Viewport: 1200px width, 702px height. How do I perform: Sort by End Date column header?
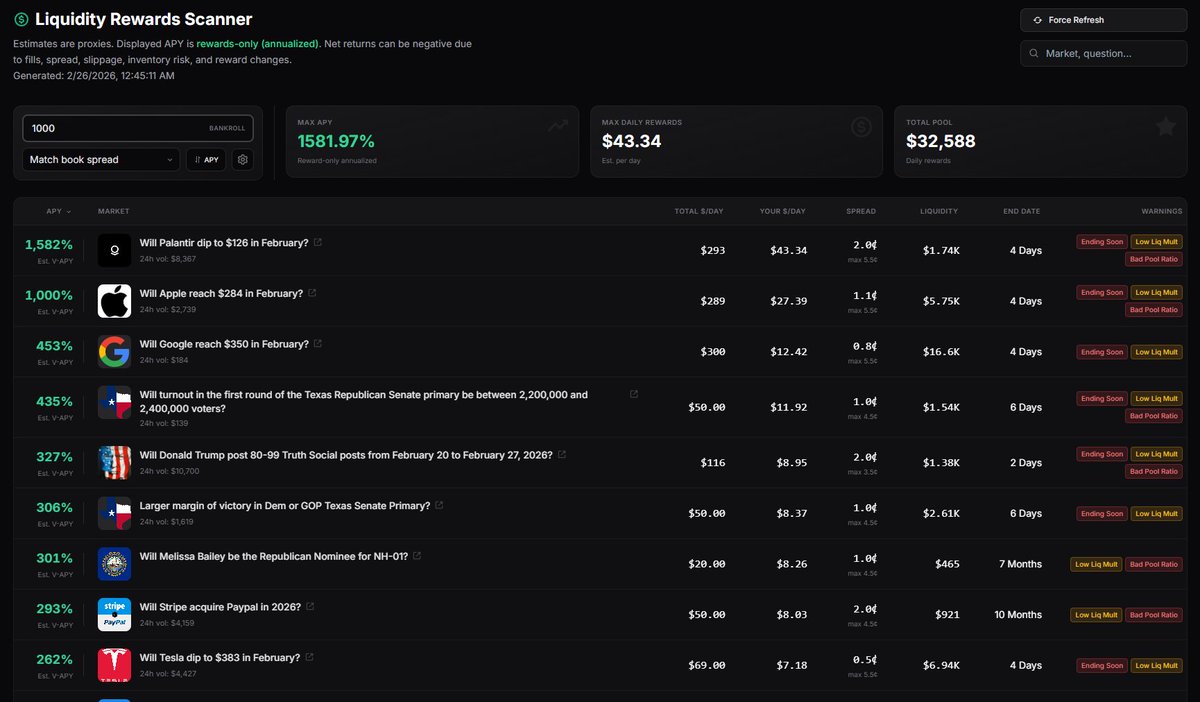1022,211
